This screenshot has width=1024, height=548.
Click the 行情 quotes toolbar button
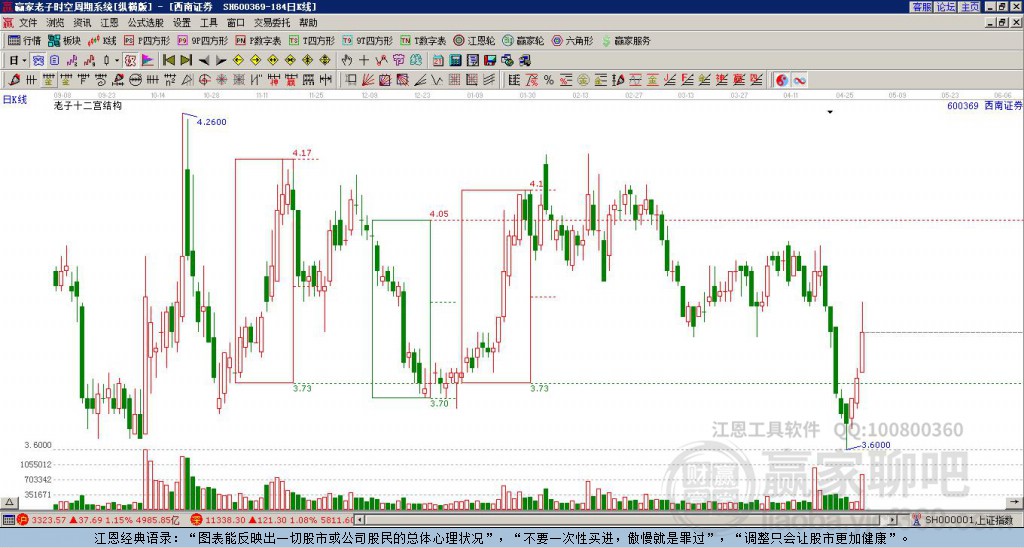click(x=24, y=40)
